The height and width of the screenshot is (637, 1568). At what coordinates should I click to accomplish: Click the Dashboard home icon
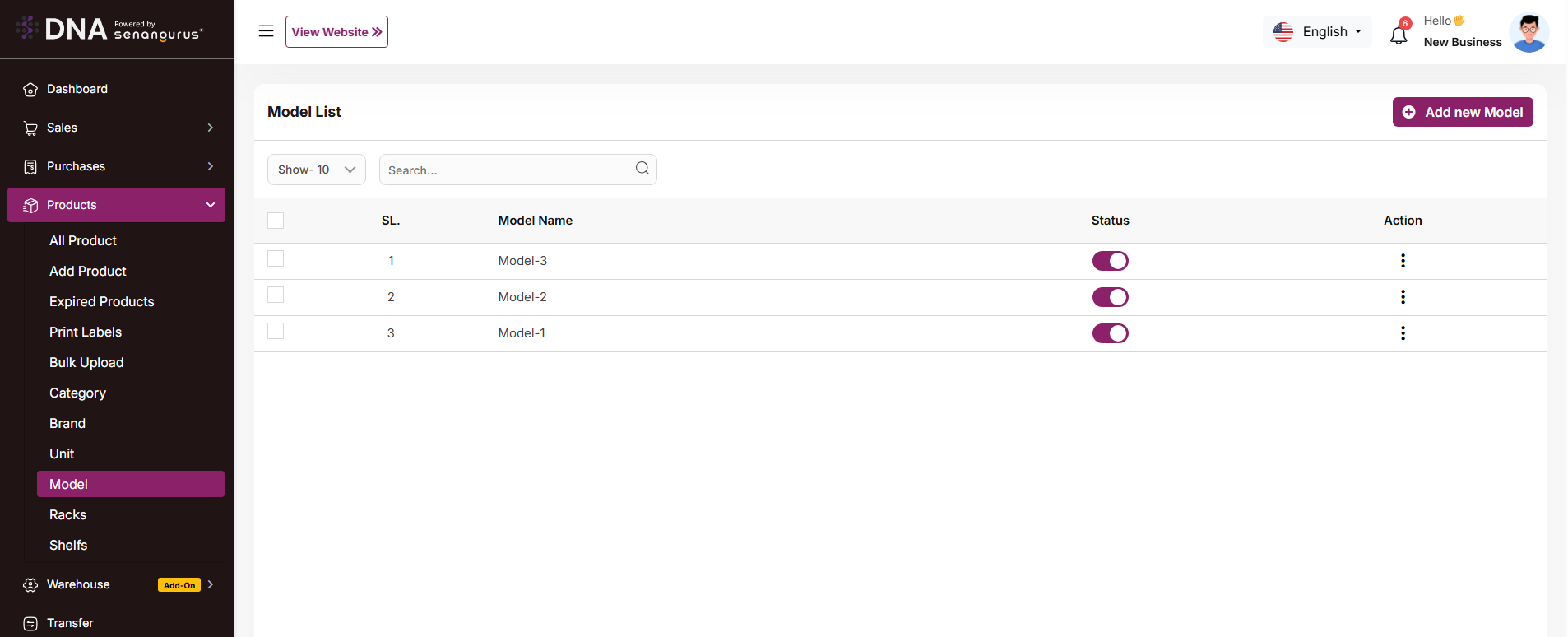pos(30,90)
